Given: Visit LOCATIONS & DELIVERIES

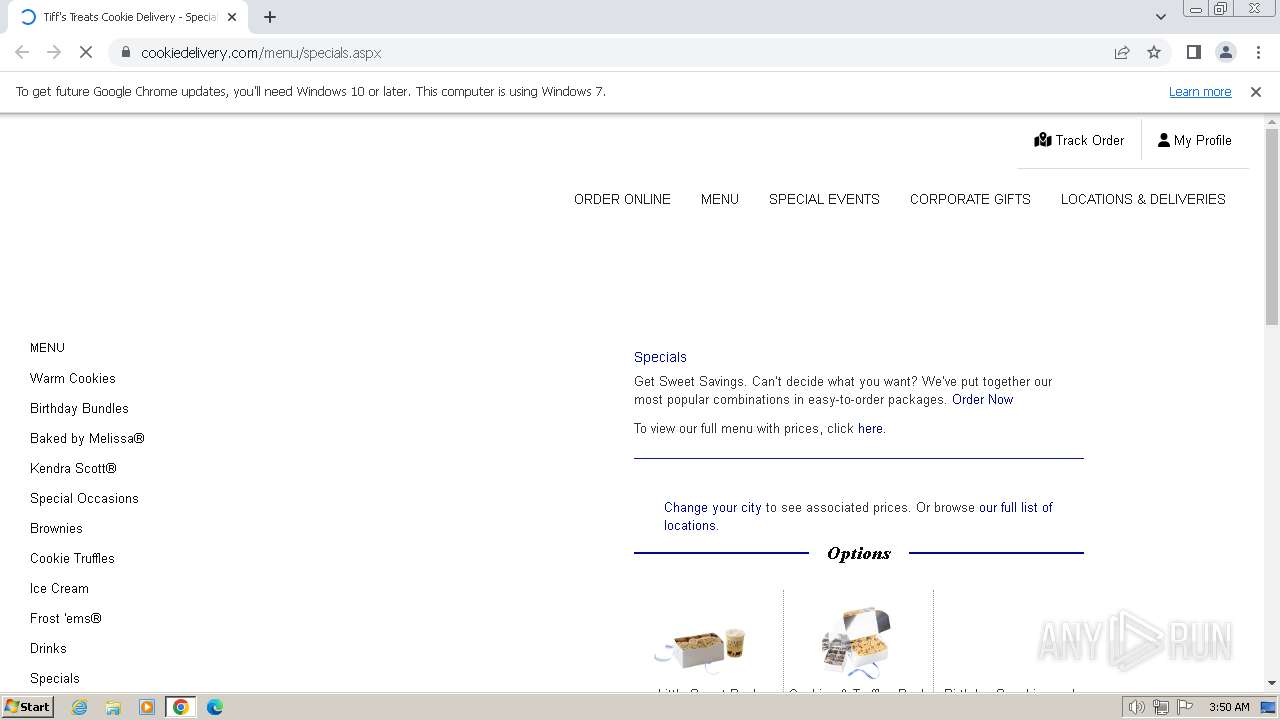Looking at the screenshot, I should 1143,199.
